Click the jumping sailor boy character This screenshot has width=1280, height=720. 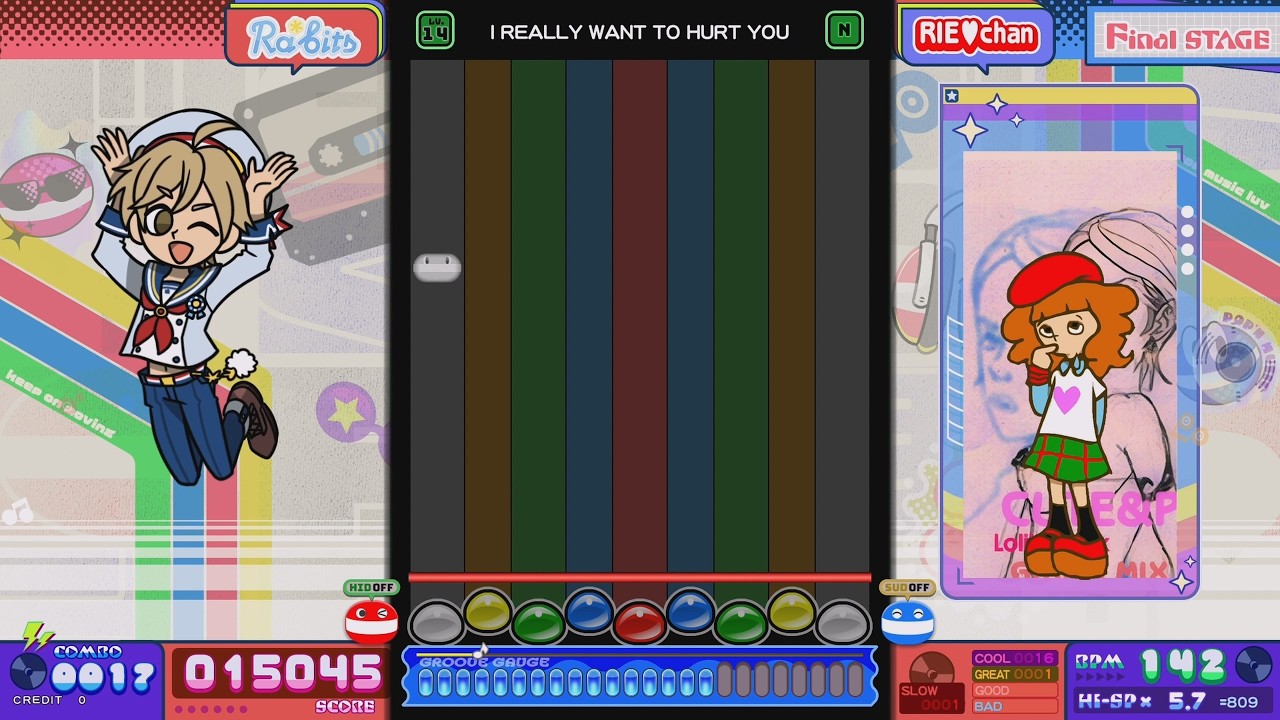point(190,300)
